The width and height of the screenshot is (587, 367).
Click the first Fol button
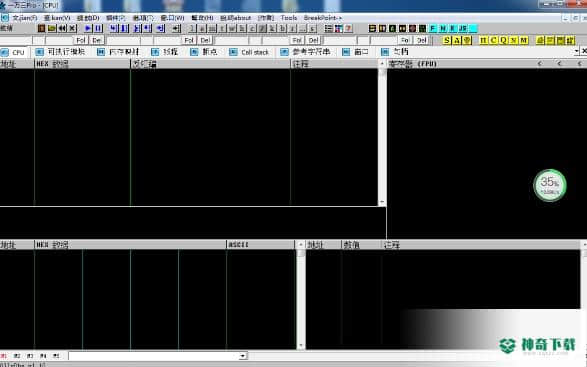81,40
